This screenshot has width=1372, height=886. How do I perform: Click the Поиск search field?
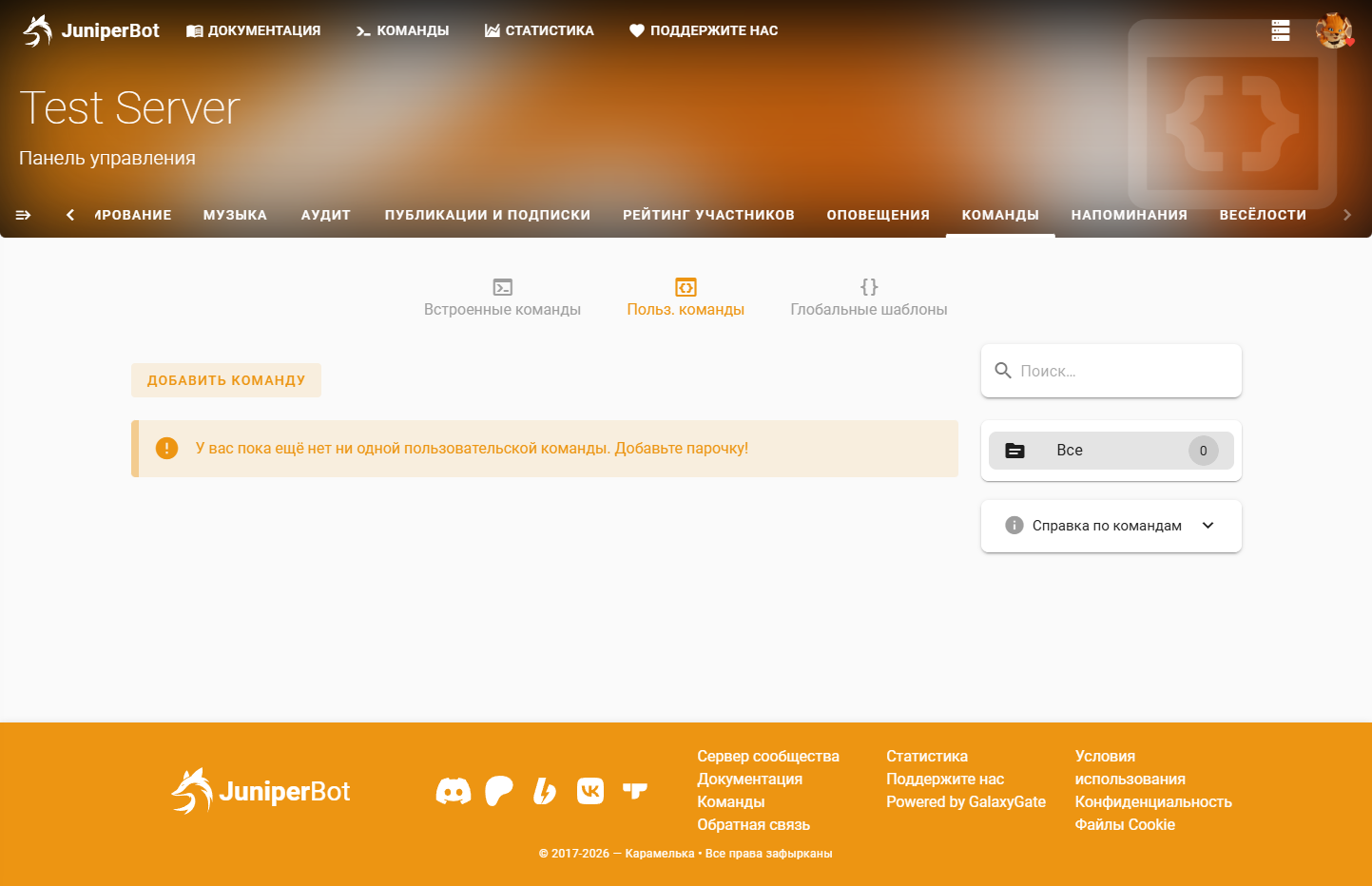tap(1122, 371)
